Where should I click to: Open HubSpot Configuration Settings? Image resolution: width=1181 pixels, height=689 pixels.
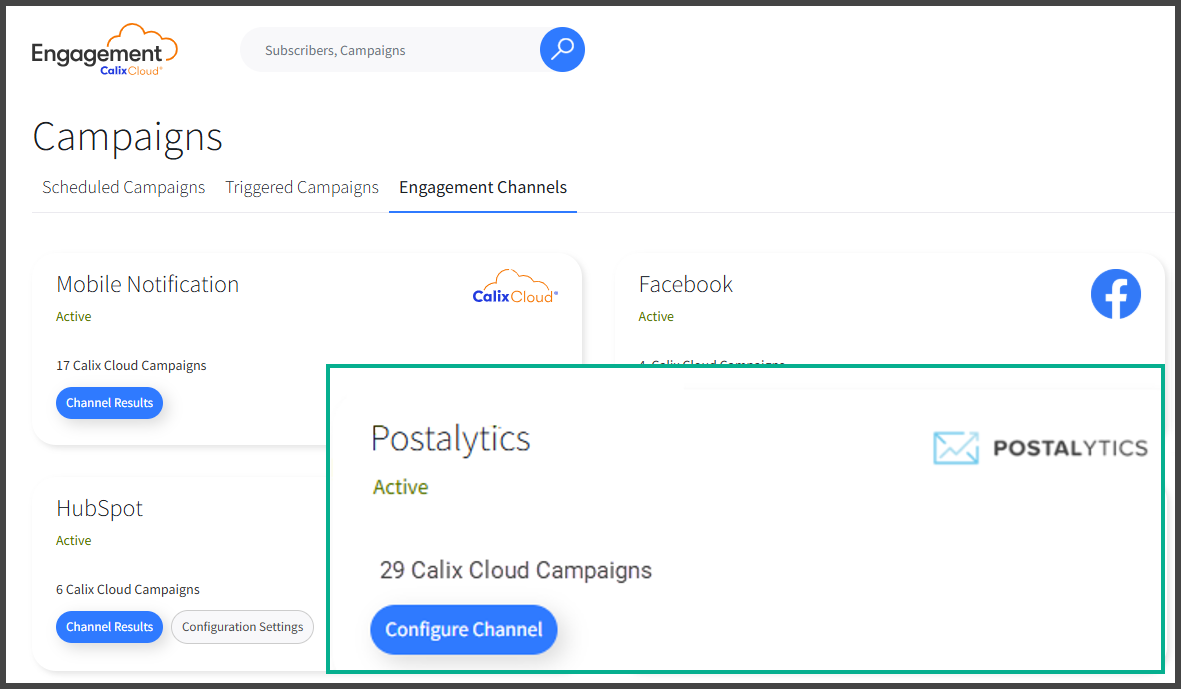[242, 627]
